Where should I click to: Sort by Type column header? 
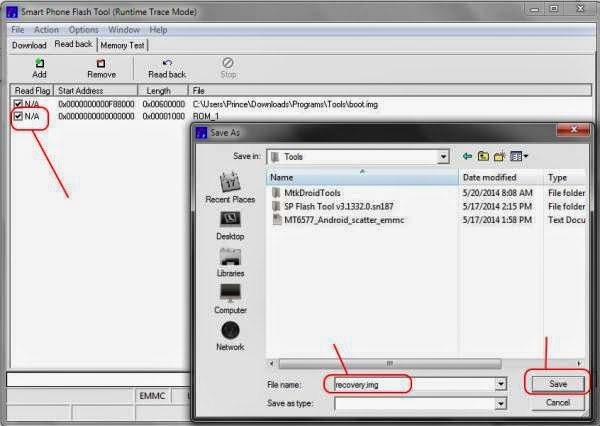564,177
